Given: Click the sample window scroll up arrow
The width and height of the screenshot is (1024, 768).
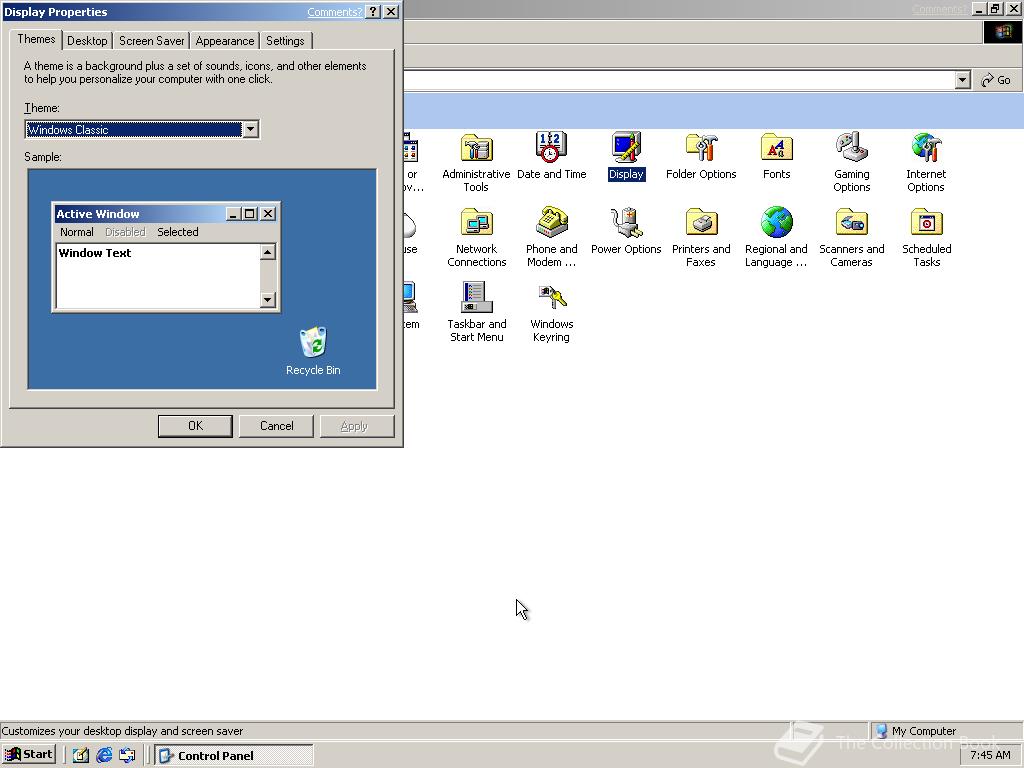Looking at the screenshot, I should (268, 252).
